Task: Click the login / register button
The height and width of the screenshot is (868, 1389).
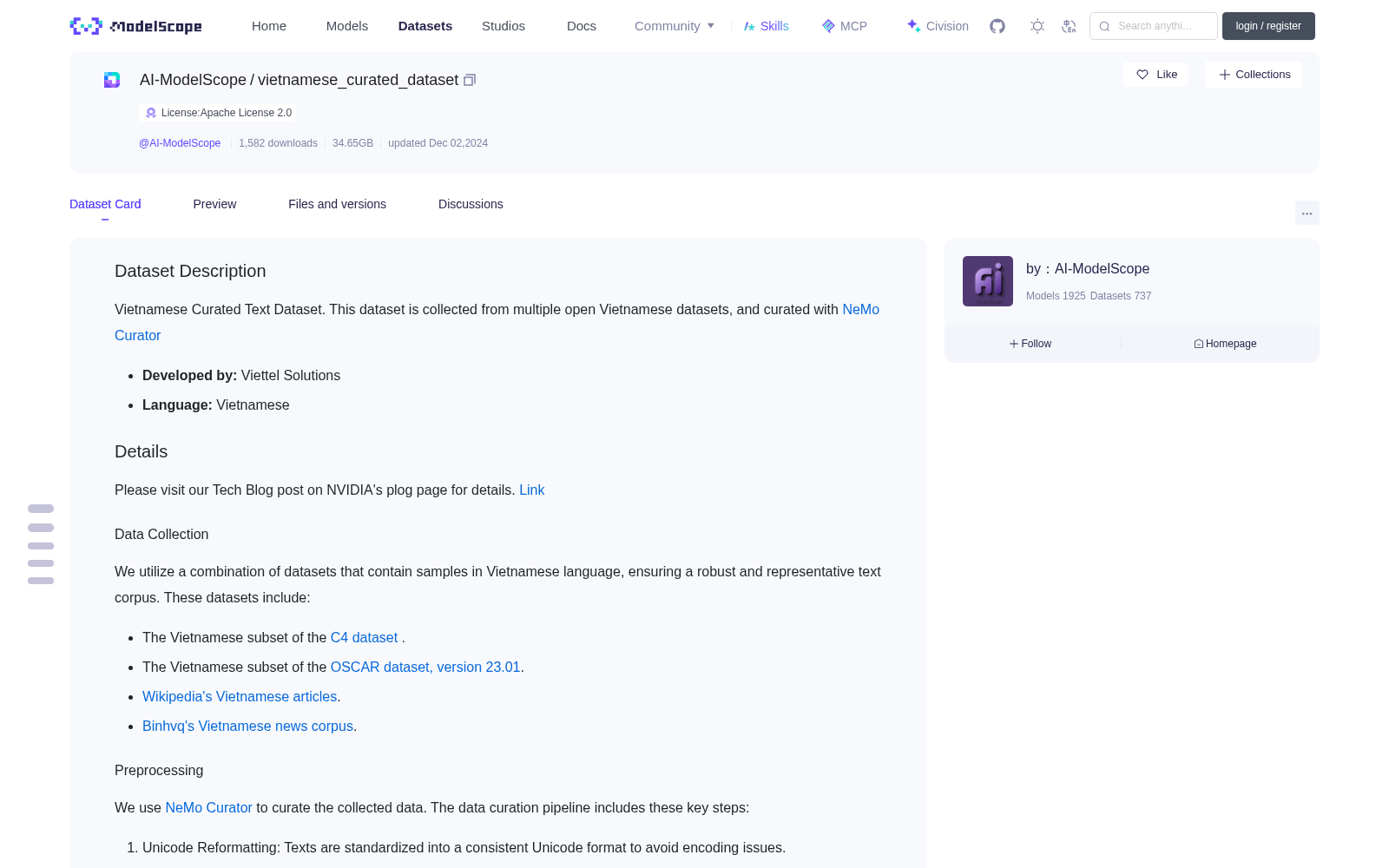Action: [1268, 26]
